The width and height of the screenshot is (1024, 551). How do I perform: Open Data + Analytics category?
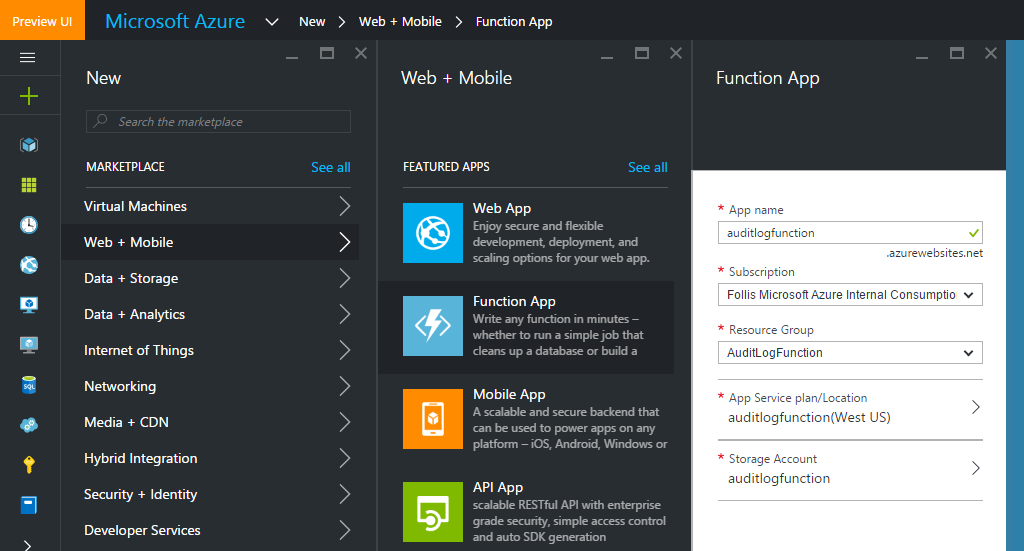[210, 314]
